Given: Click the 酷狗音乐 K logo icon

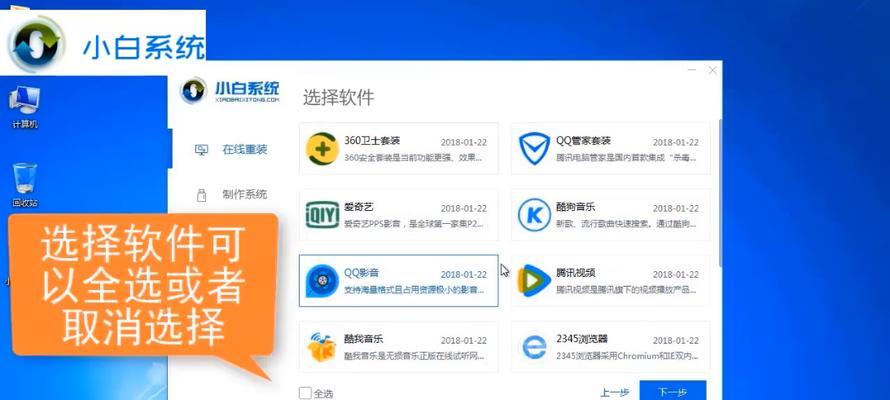Looking at the screenshot, I should coord(534,215).
